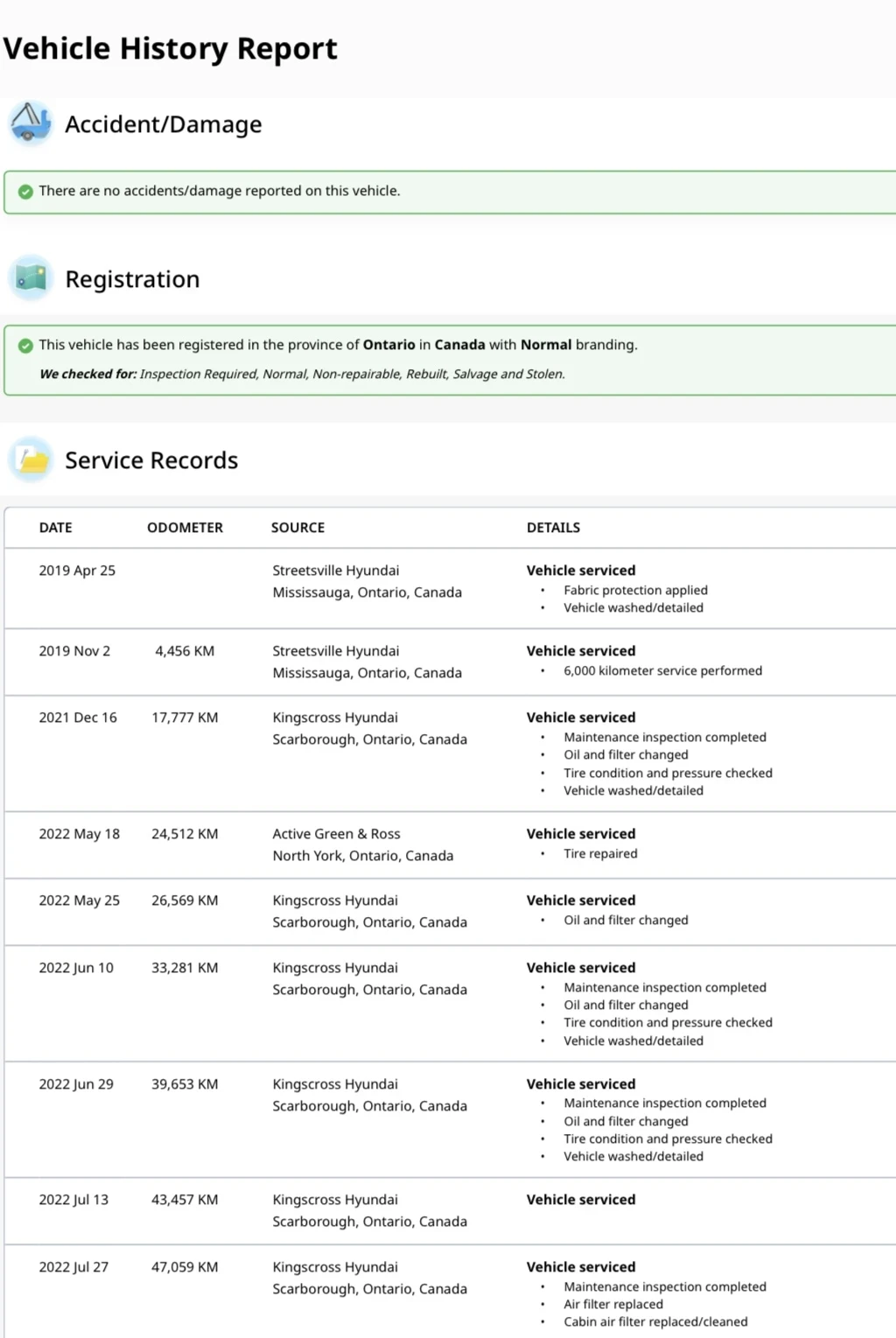Click 'Air filter replaced' service detail
The height and width of the screenshot is (1338, 896).
(612, 1304)
